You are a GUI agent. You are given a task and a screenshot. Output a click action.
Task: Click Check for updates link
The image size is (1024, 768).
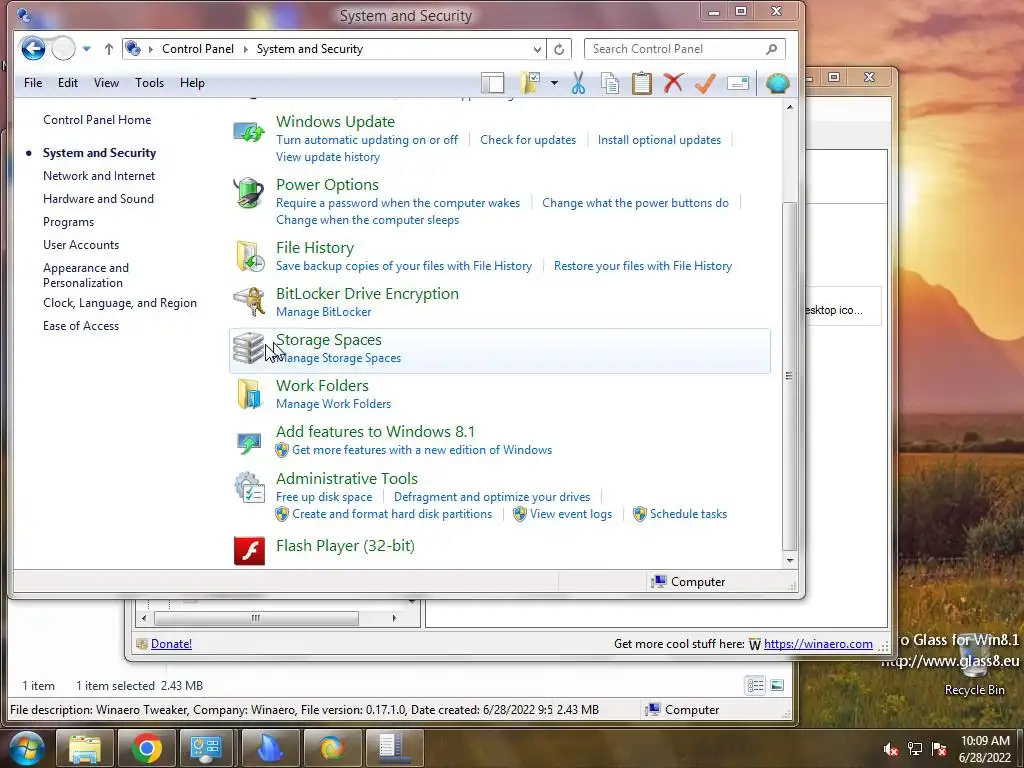tap(528, 140)
